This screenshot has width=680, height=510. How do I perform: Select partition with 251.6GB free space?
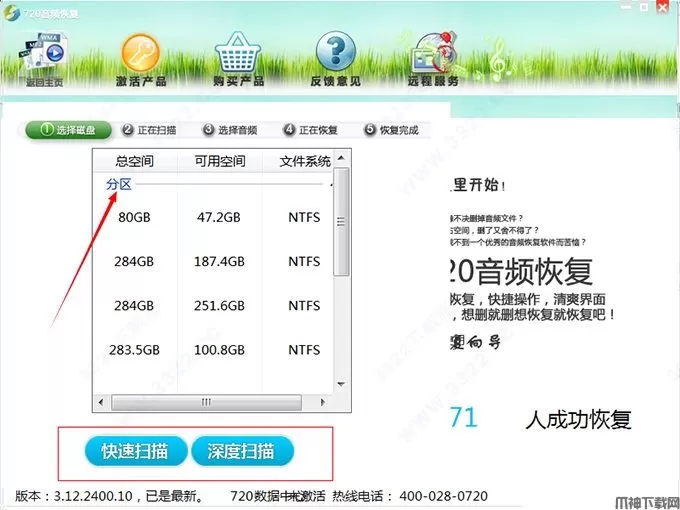coord(213,306)
